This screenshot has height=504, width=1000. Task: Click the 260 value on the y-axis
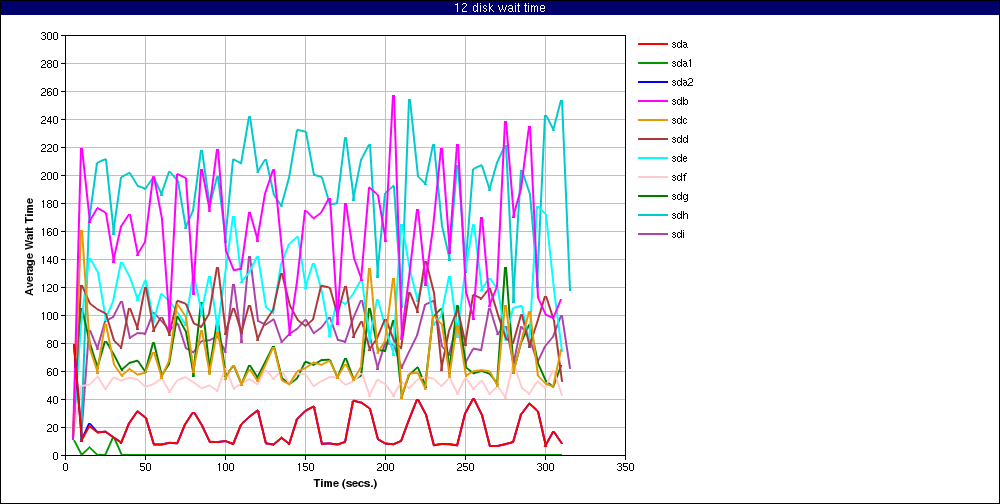tap(50, 92)
